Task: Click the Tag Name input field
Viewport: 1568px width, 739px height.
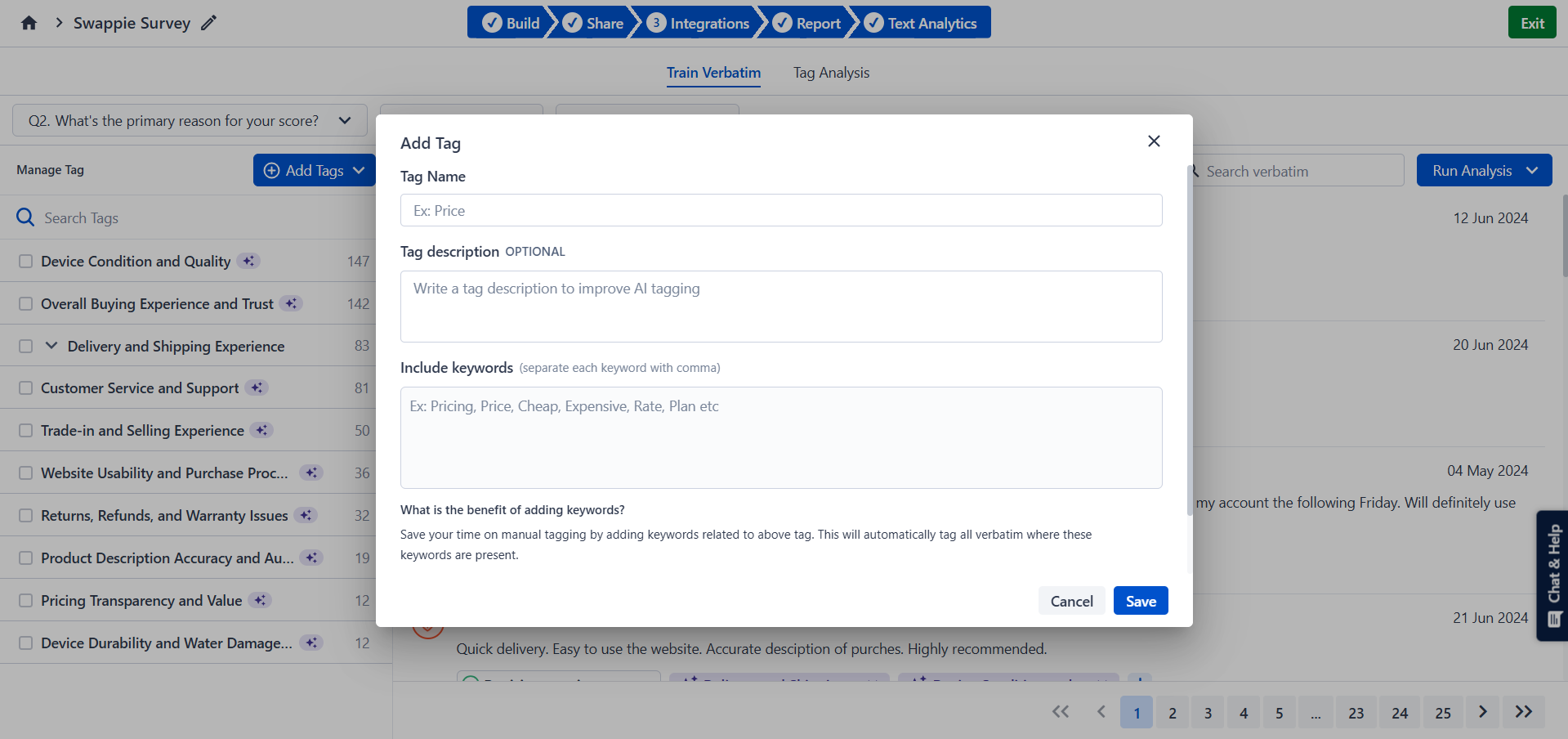Action: click(x=781, y=210)
